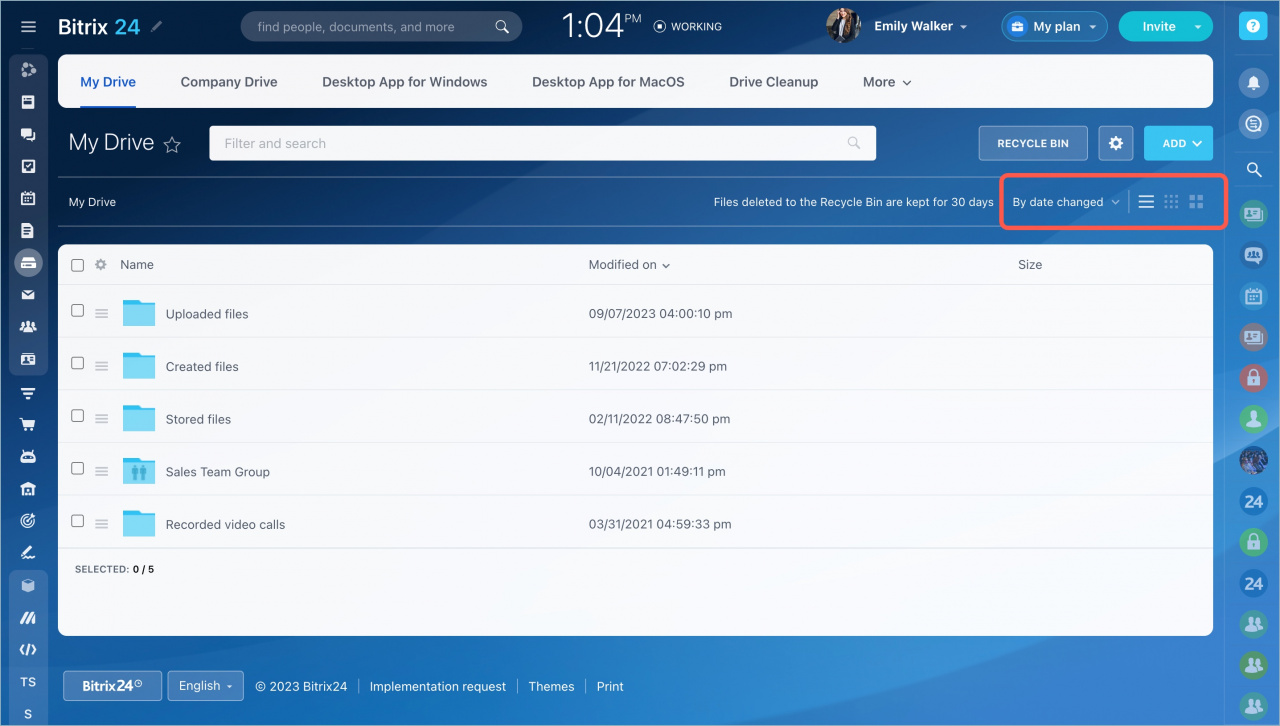Open the Calendar icon in left sidebar
Screen dimensions: 1280x726
point(28,198)
